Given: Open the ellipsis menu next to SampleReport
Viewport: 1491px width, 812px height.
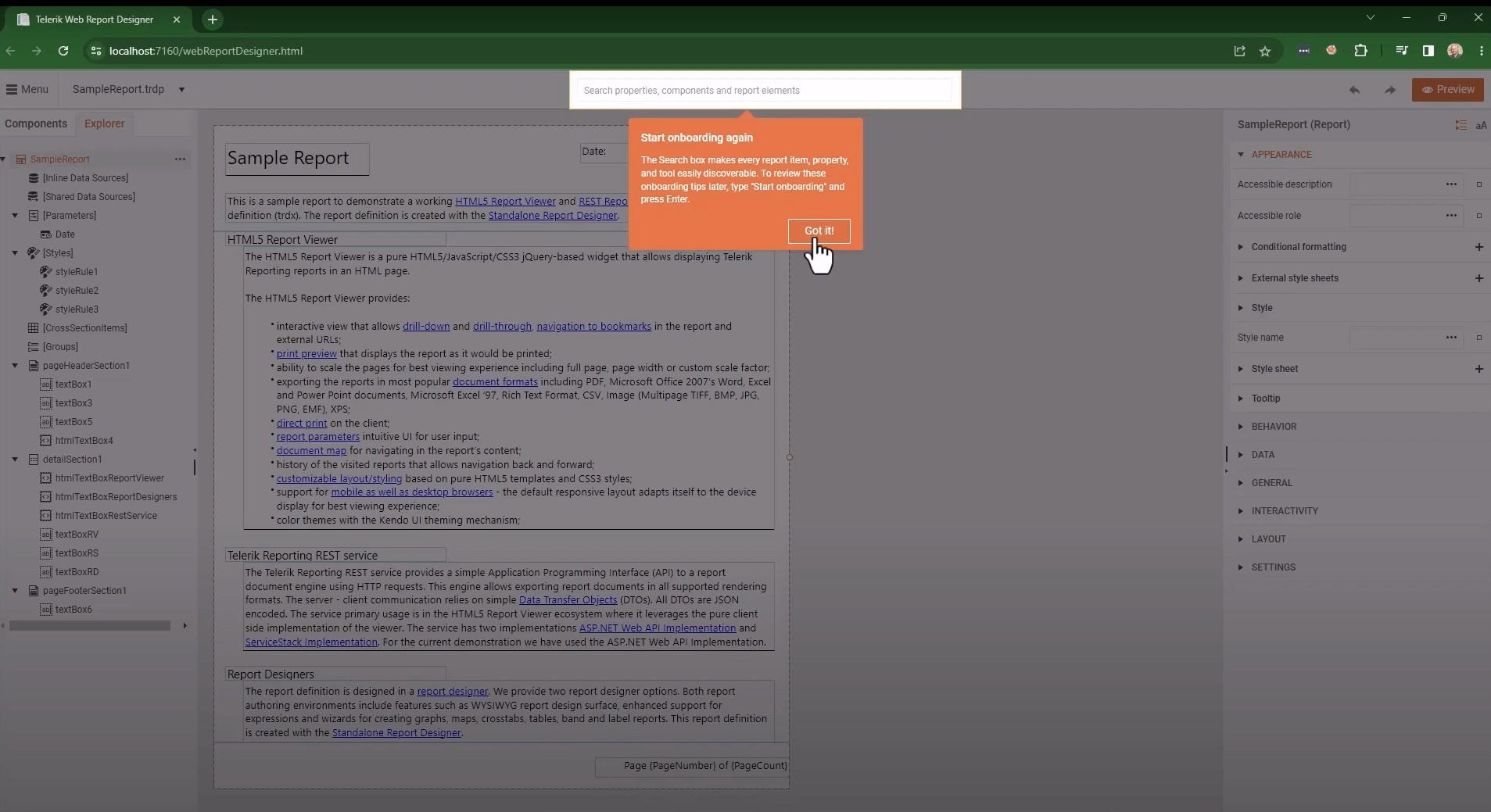Looking at the screenshot, I should (180, 159).
